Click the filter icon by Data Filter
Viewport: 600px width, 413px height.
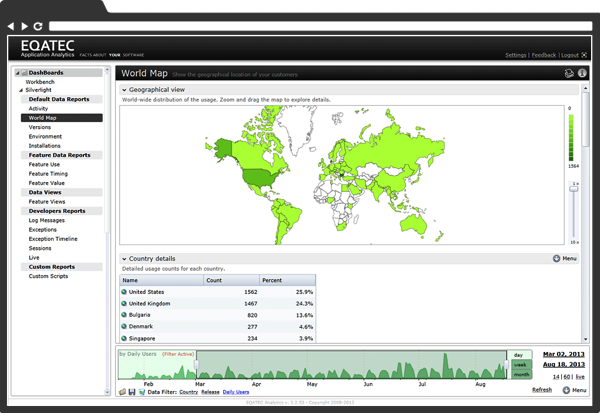pyautogui.click(x=142, y=392)
